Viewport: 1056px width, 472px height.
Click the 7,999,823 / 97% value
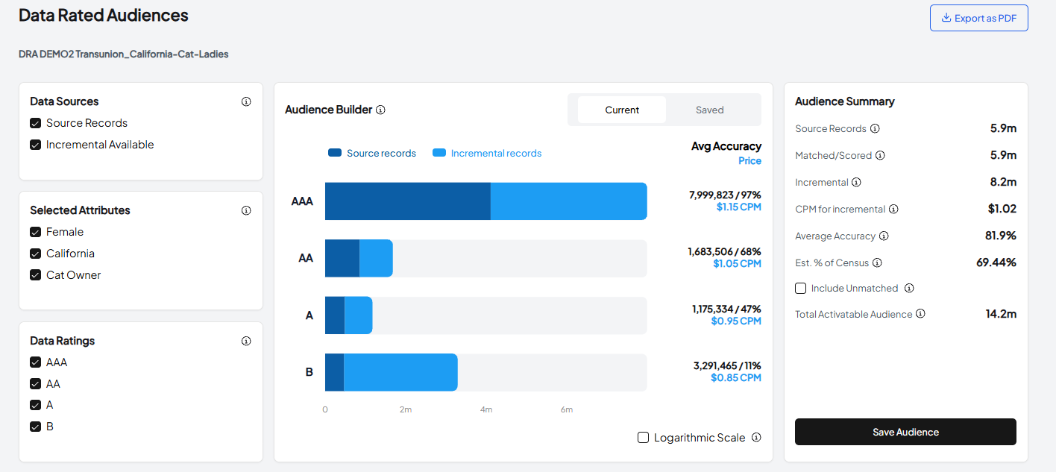[725, 195]
